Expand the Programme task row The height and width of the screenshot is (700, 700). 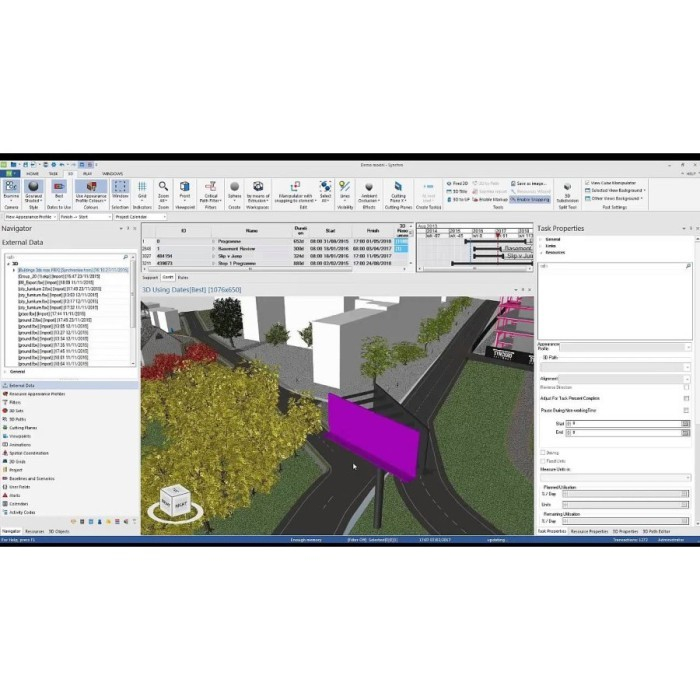pos(213,242)
